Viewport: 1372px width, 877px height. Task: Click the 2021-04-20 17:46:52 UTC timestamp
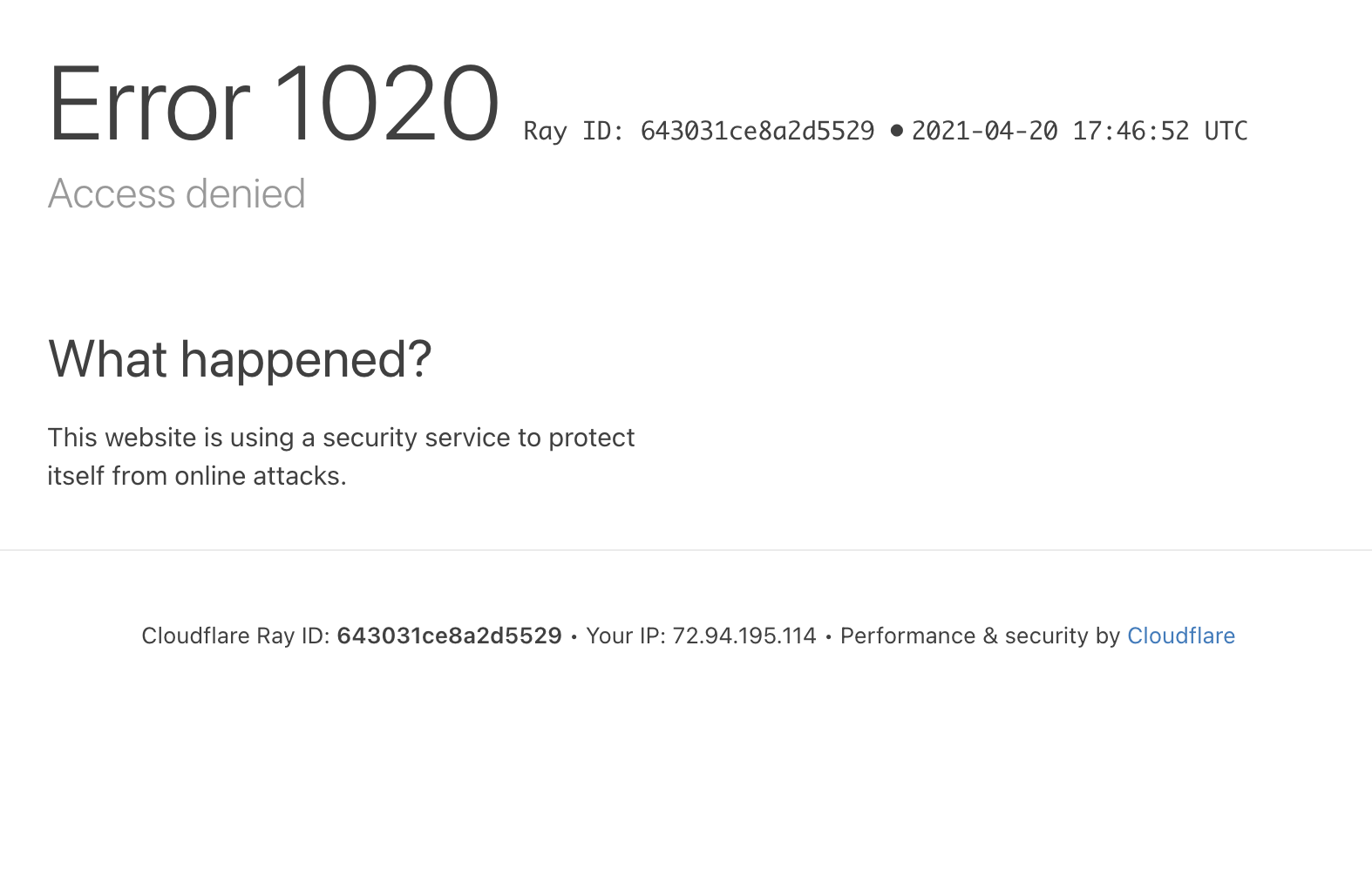[1079, 132]
